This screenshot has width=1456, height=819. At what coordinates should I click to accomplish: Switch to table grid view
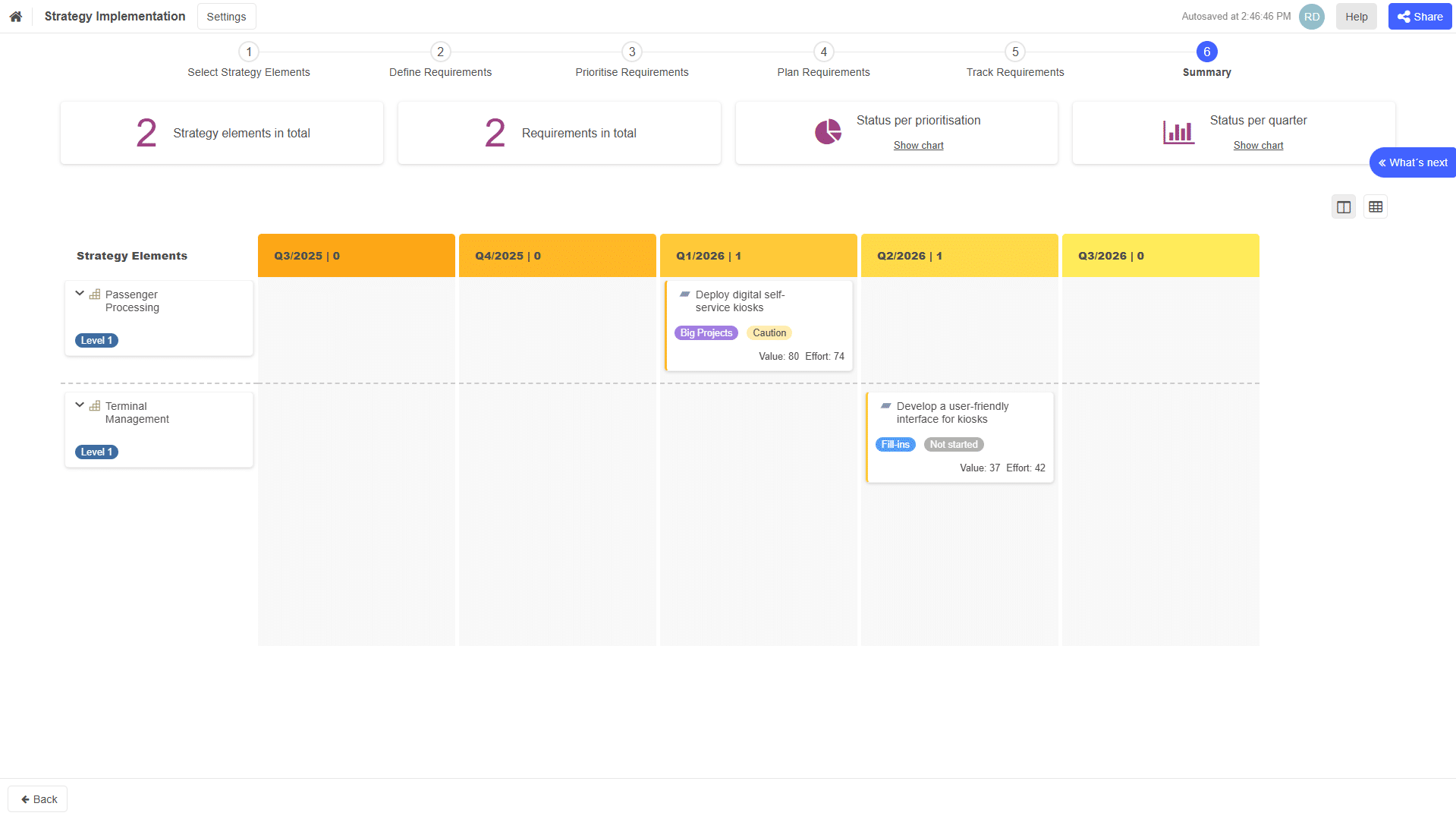pos(1376,207)
